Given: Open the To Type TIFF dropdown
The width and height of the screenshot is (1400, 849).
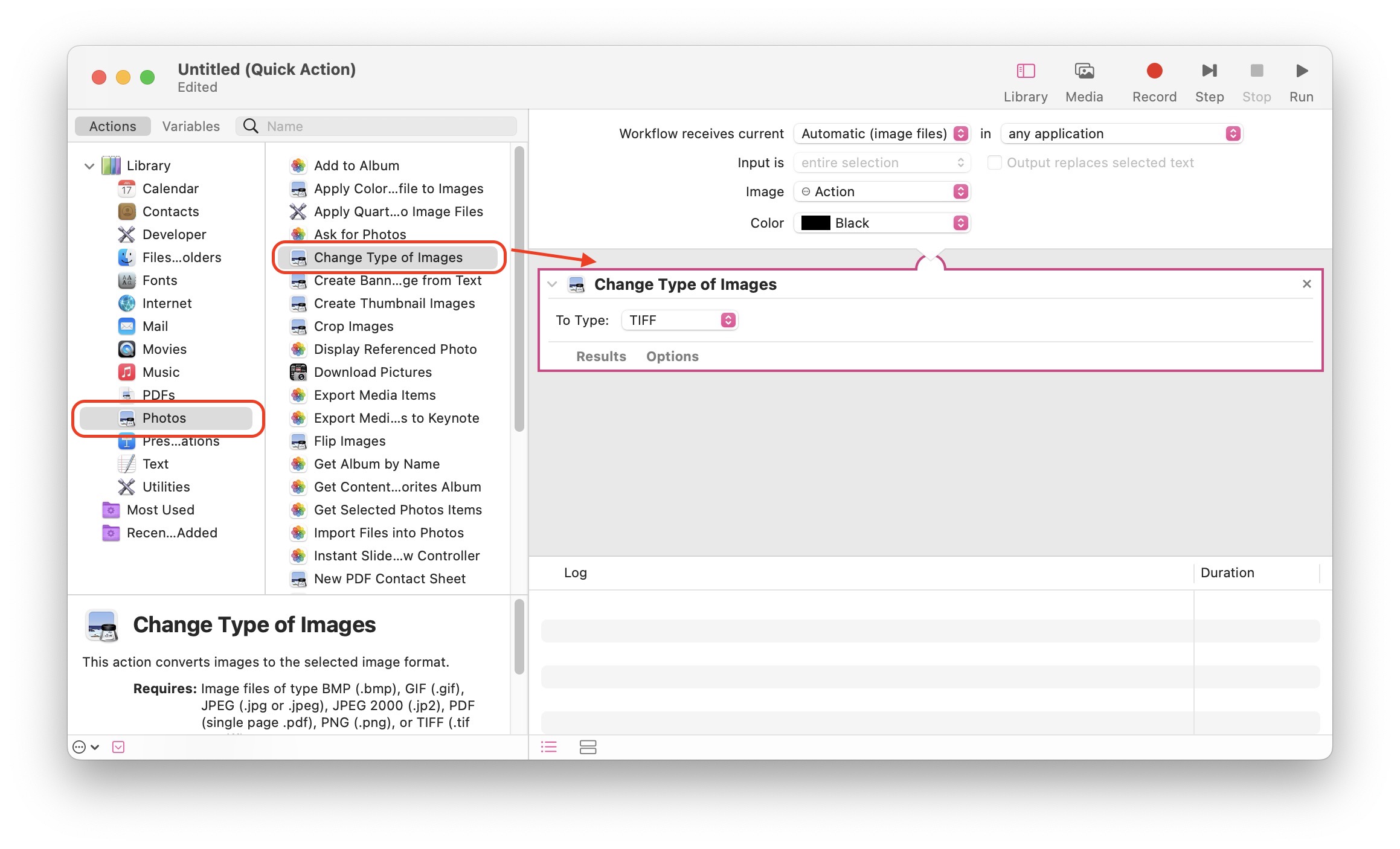Looking at the screenshot, I should [x=679, y=320].
